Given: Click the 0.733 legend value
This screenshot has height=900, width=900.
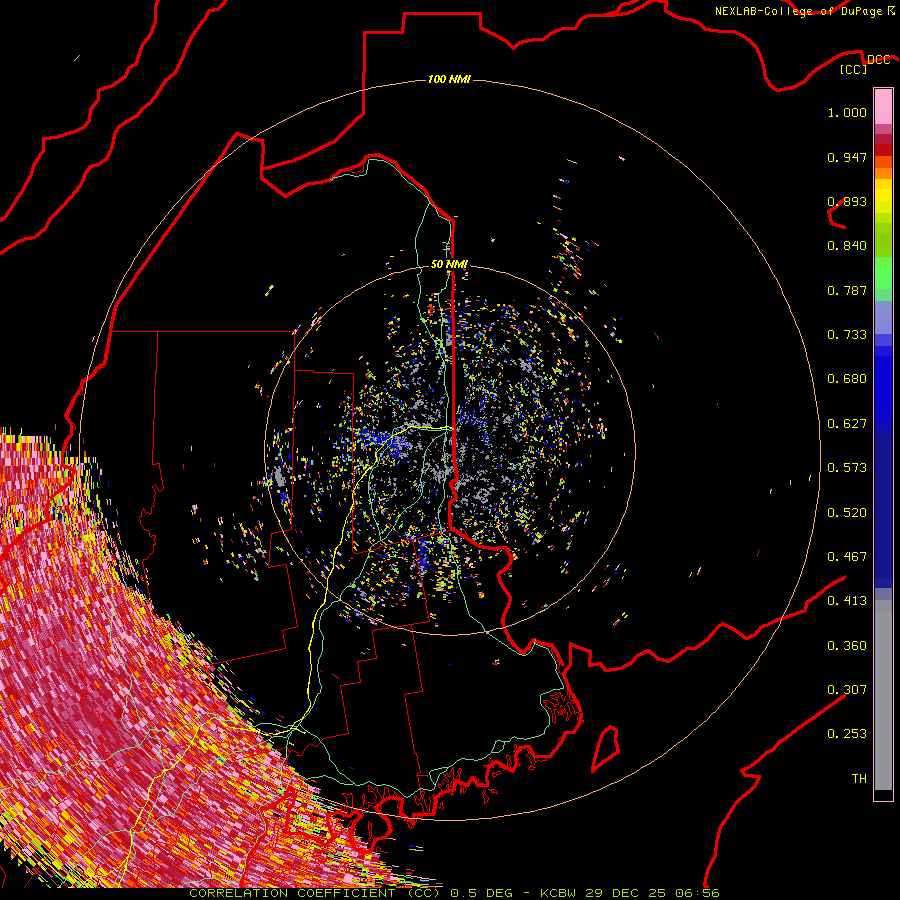Looking at the screenshot, I should pyautogui.click(x=847, y=335).
